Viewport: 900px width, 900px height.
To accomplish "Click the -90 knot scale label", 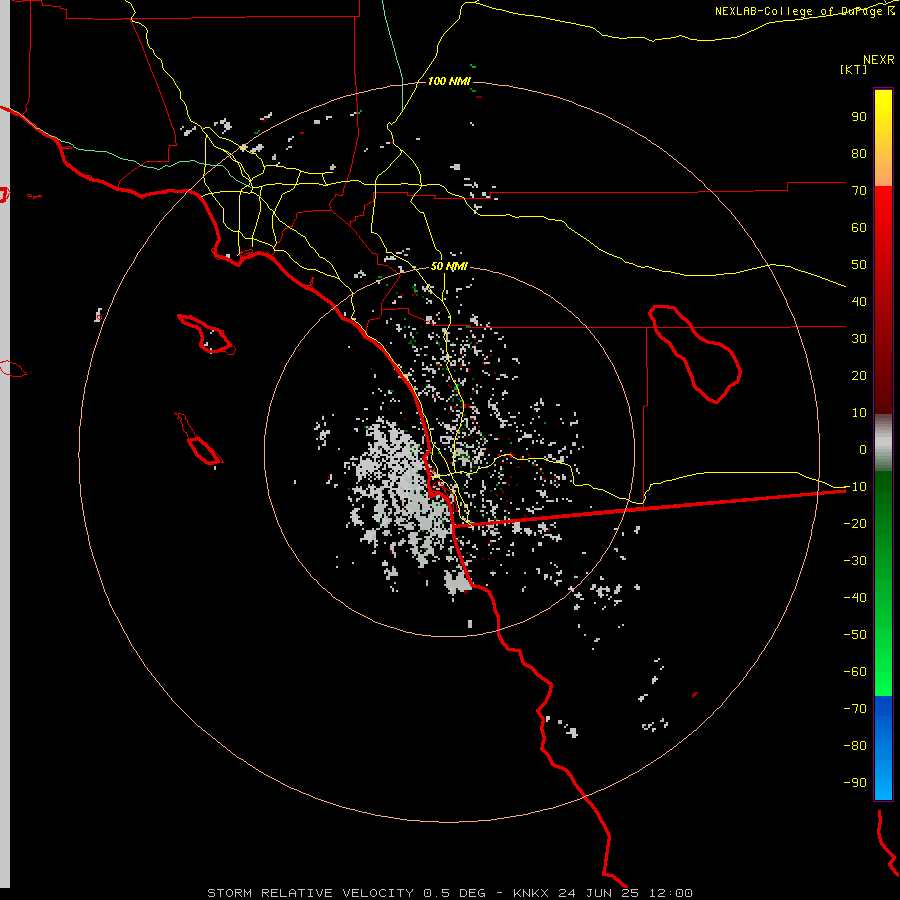I will pos(855,783).
